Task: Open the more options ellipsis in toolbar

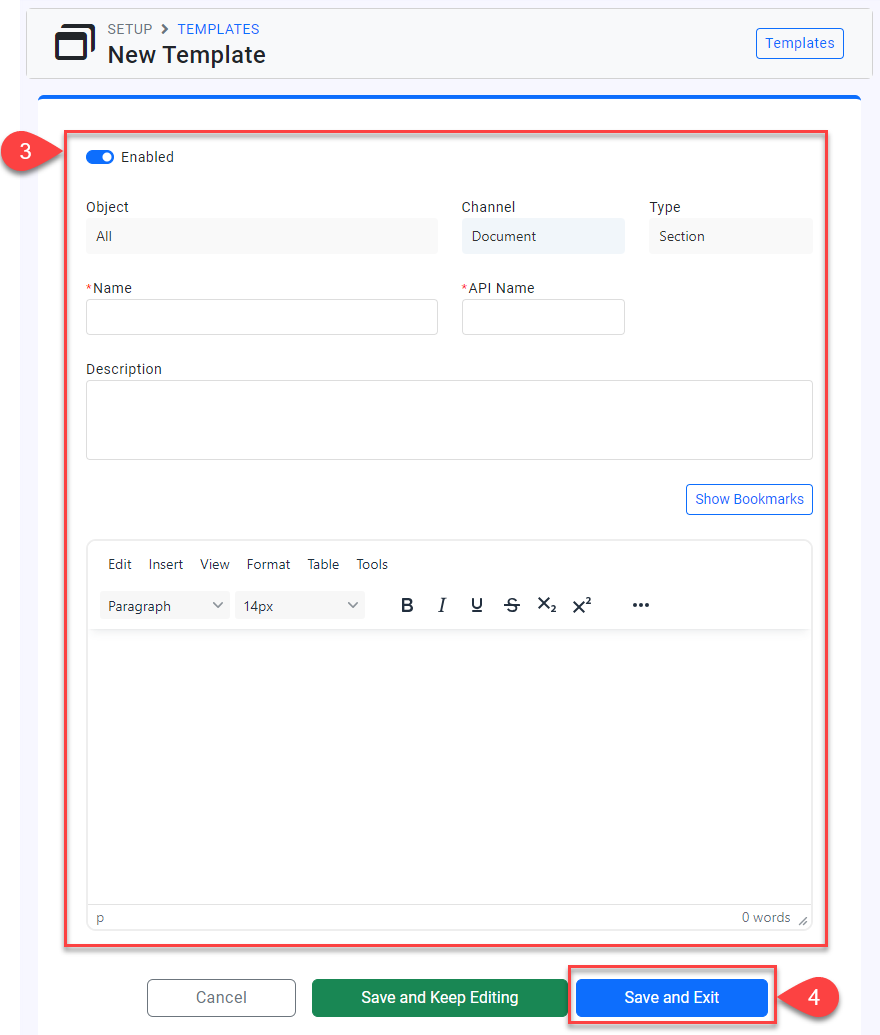Action: pyautogui.click(x=641, y=605)
